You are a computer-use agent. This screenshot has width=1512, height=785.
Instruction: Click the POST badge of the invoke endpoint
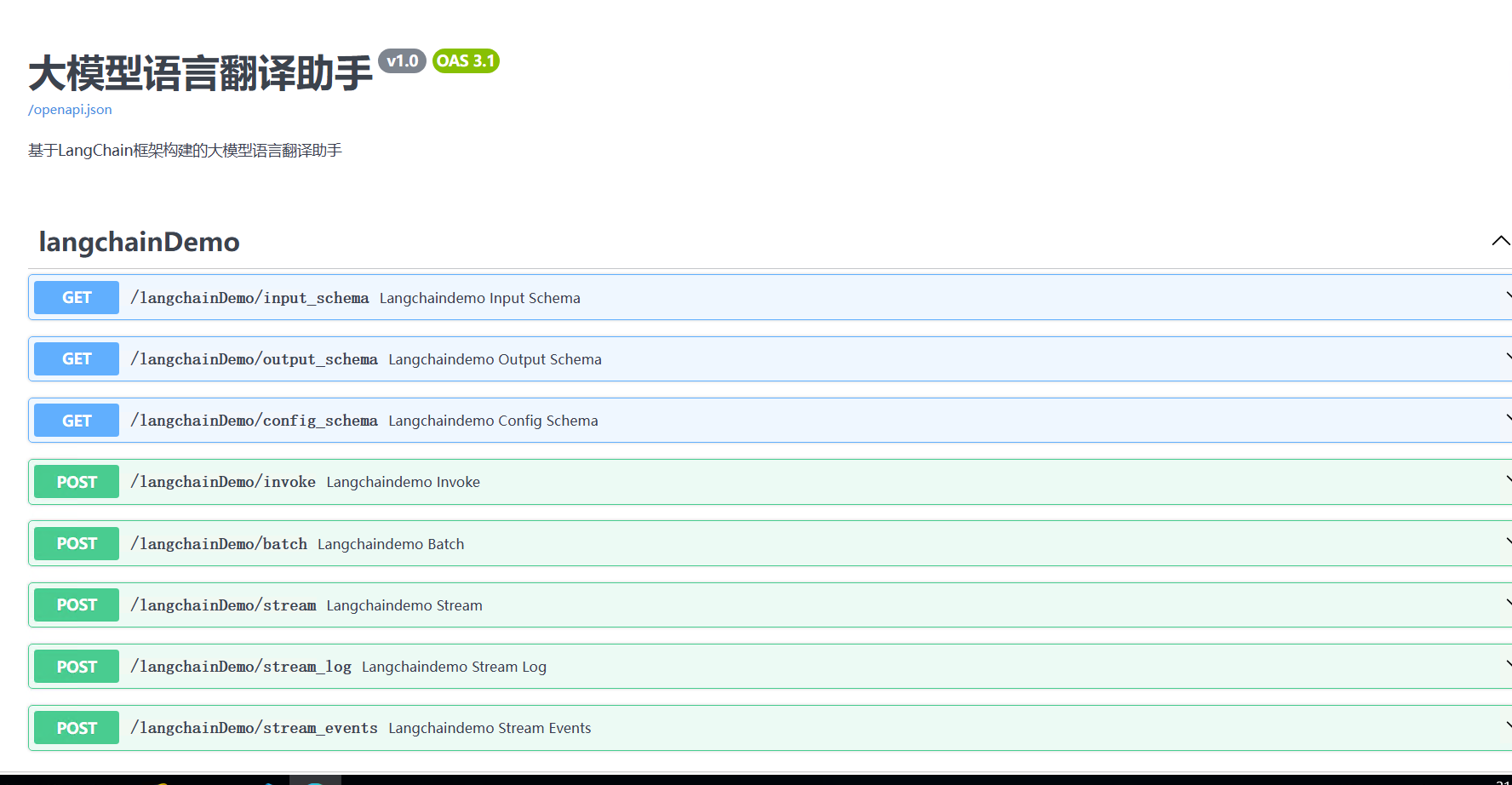(x=77, y=482)
